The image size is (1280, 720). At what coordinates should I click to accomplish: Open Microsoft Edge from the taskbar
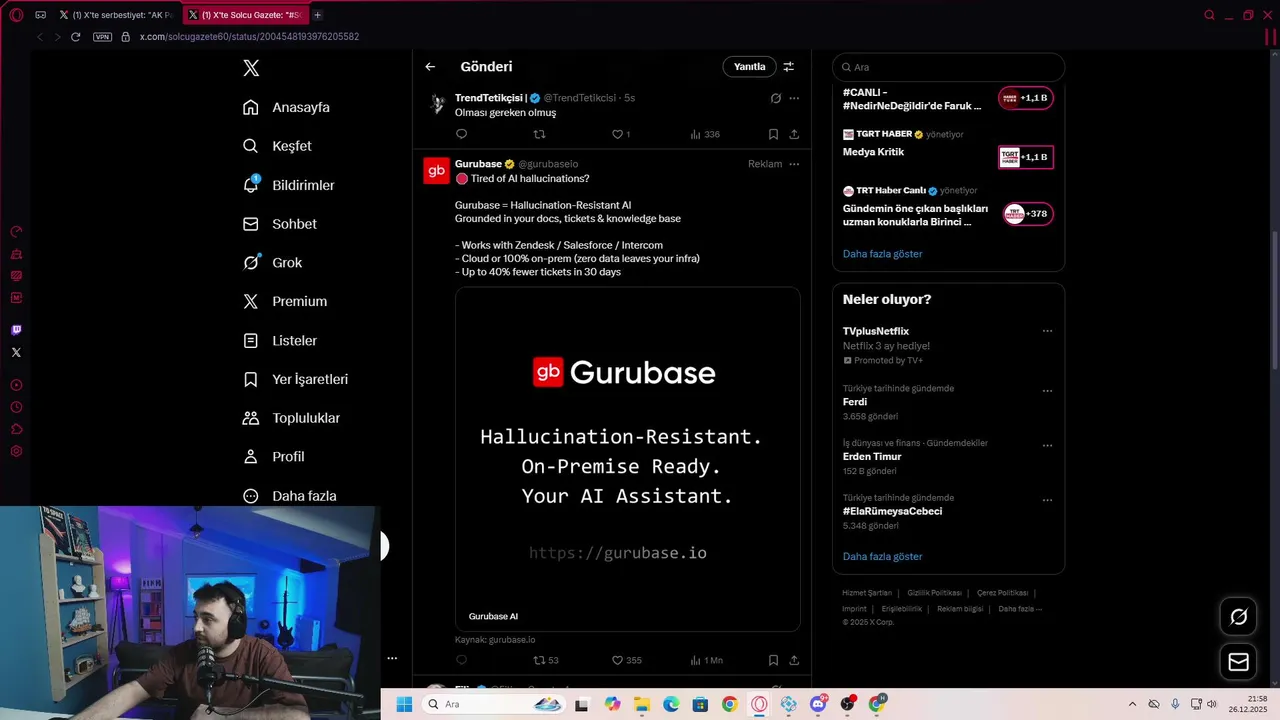coord(671,704)
